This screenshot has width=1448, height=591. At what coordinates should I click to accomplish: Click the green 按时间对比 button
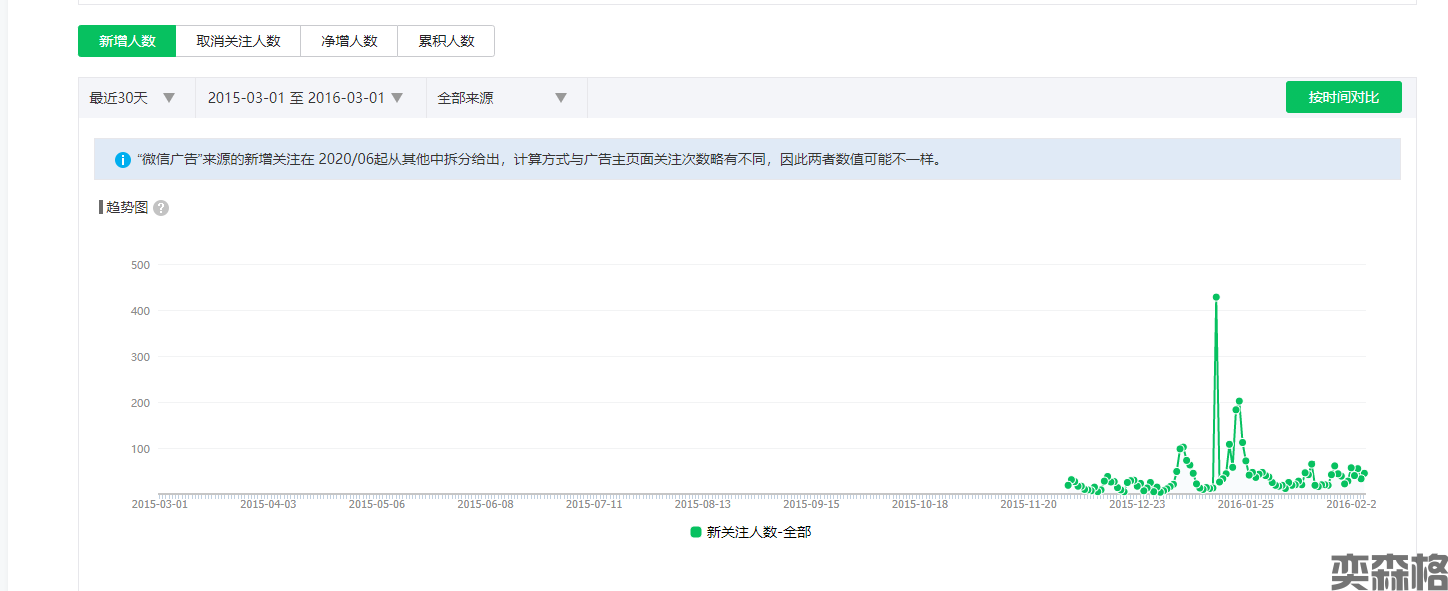coord(1343,97)
